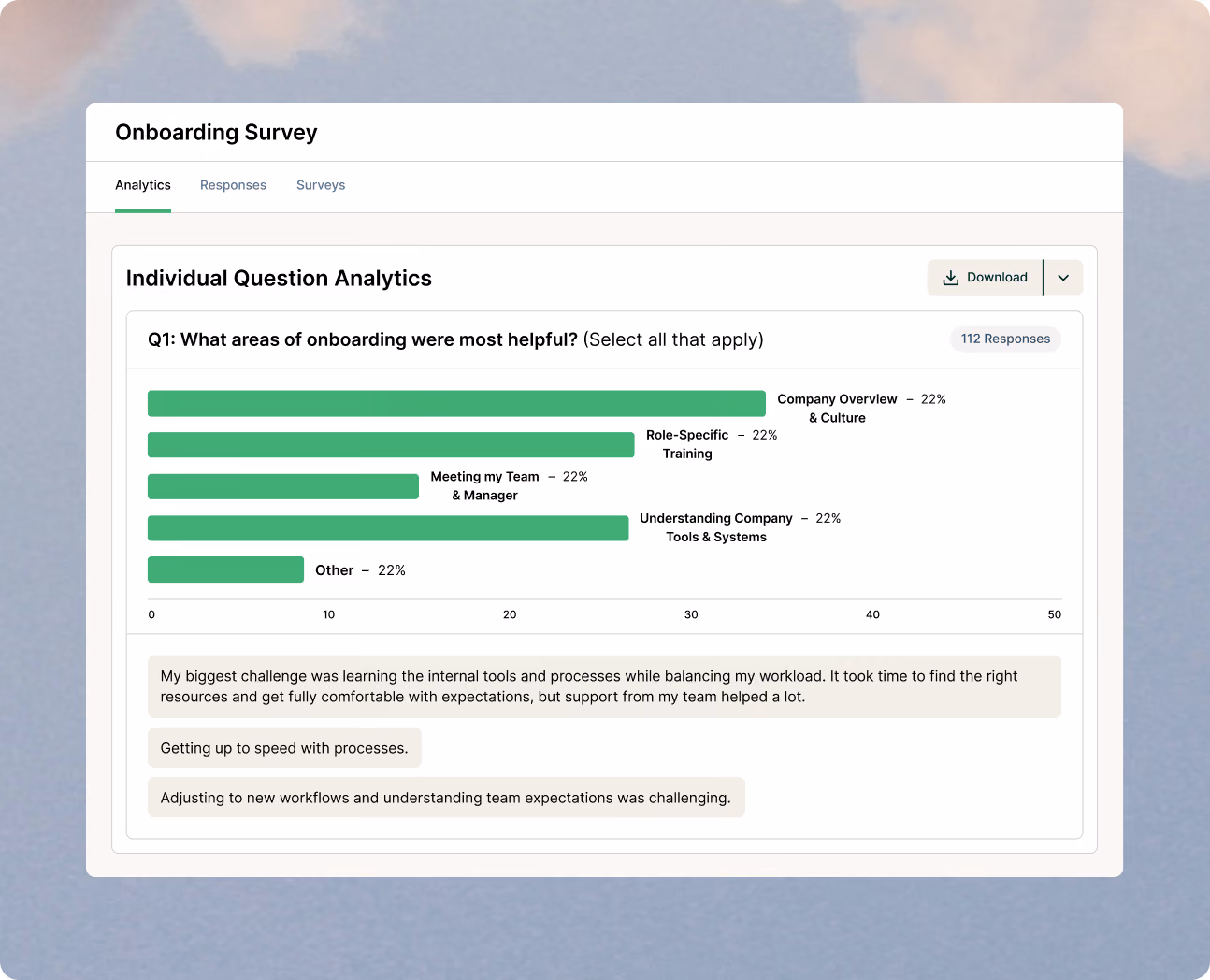1210x980 pixels.
Task: Click the Role-Specific Training label
Action: 687,444
